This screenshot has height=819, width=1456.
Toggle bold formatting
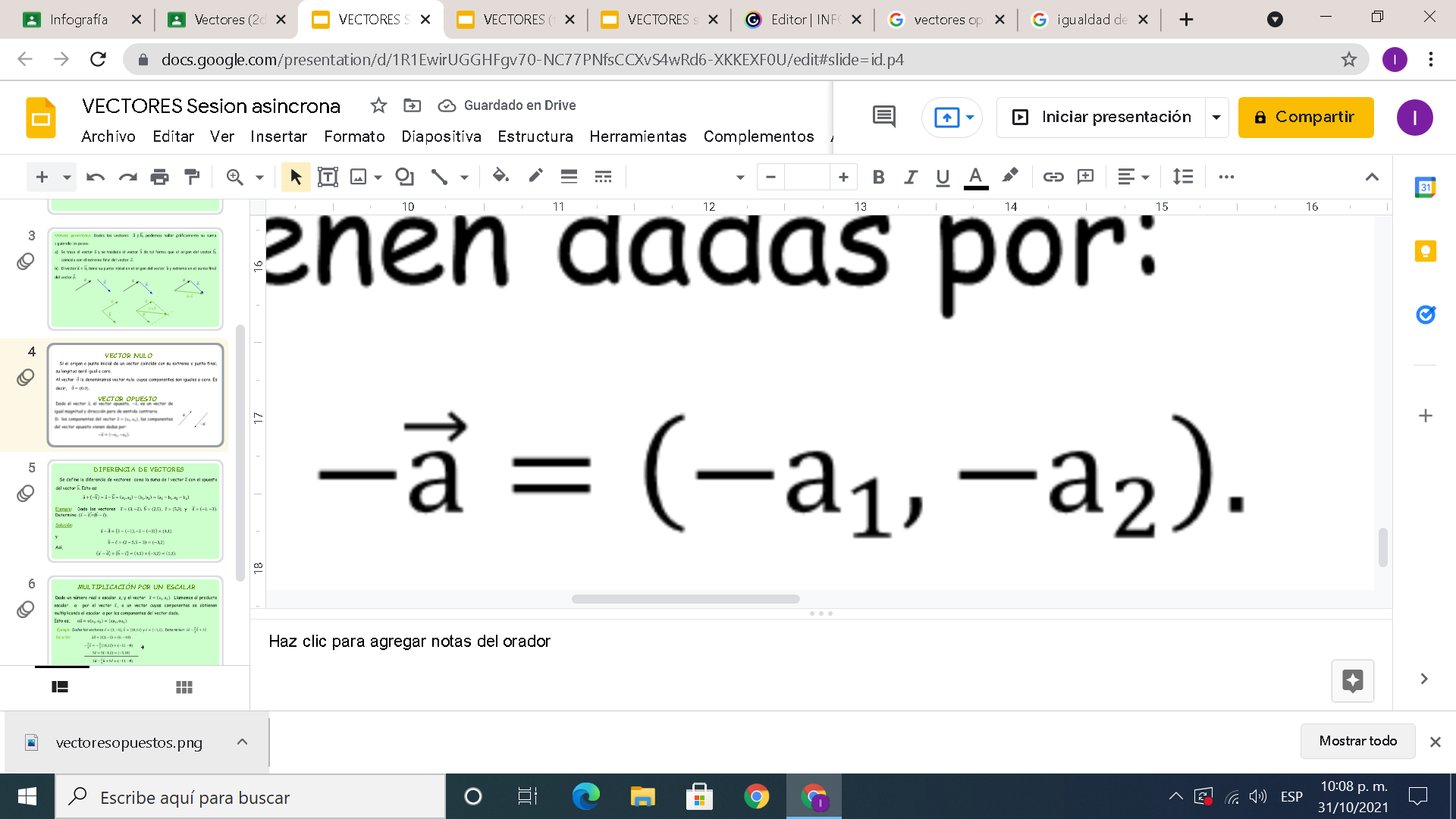(879, 176)
